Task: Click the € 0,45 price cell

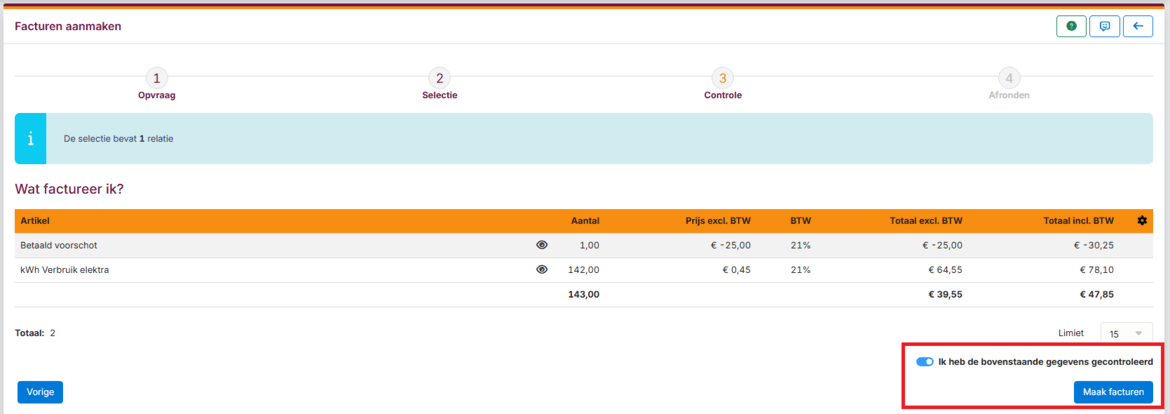Action: 735,270
